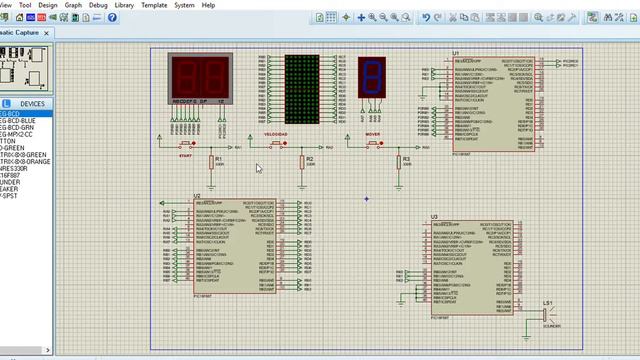Click the Zoom Out magnifier
Screen dimensions: 640x360
pyautogui.click(x=383, y=18)
